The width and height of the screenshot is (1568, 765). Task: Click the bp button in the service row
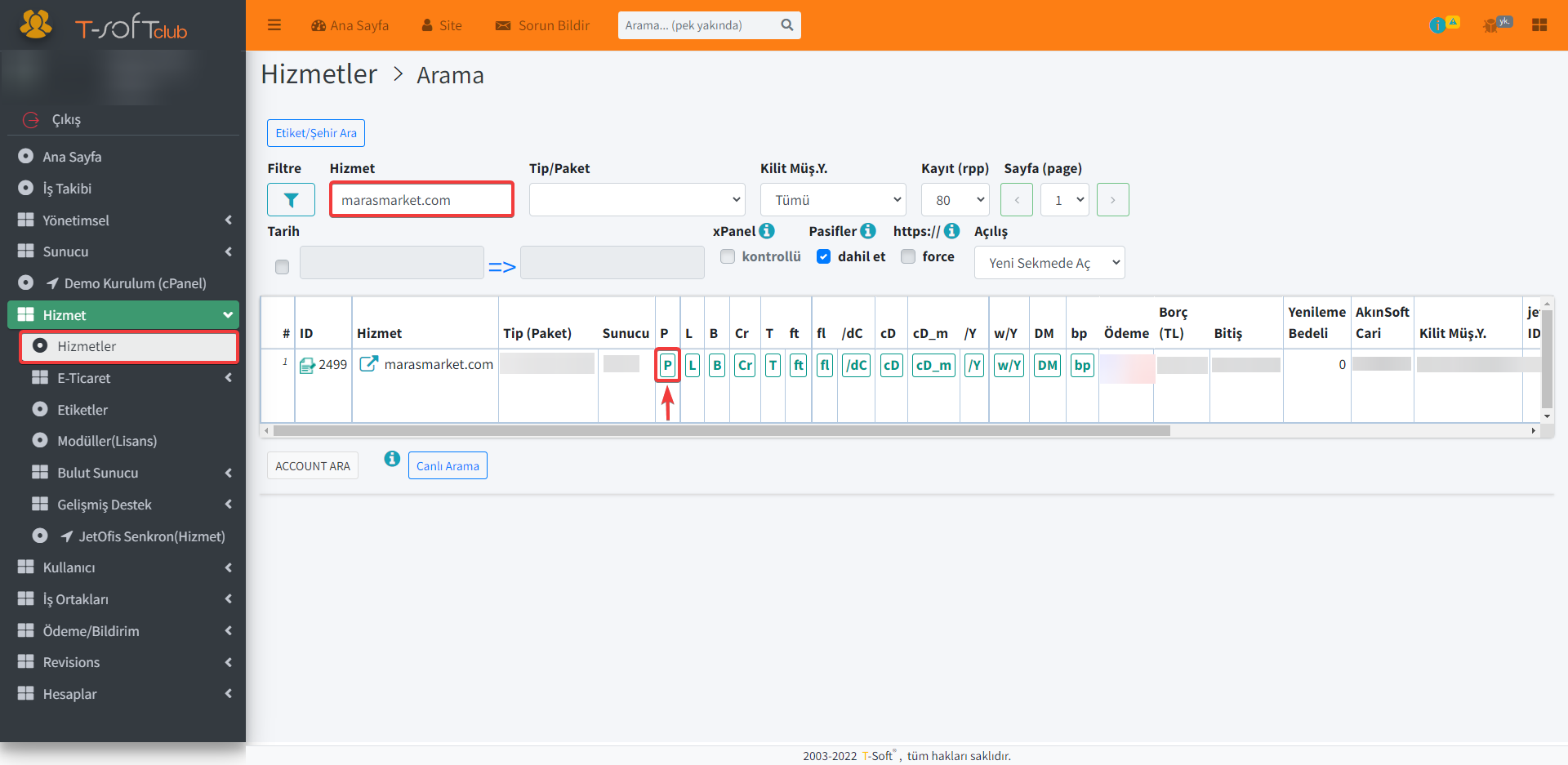coord(1082,365)
